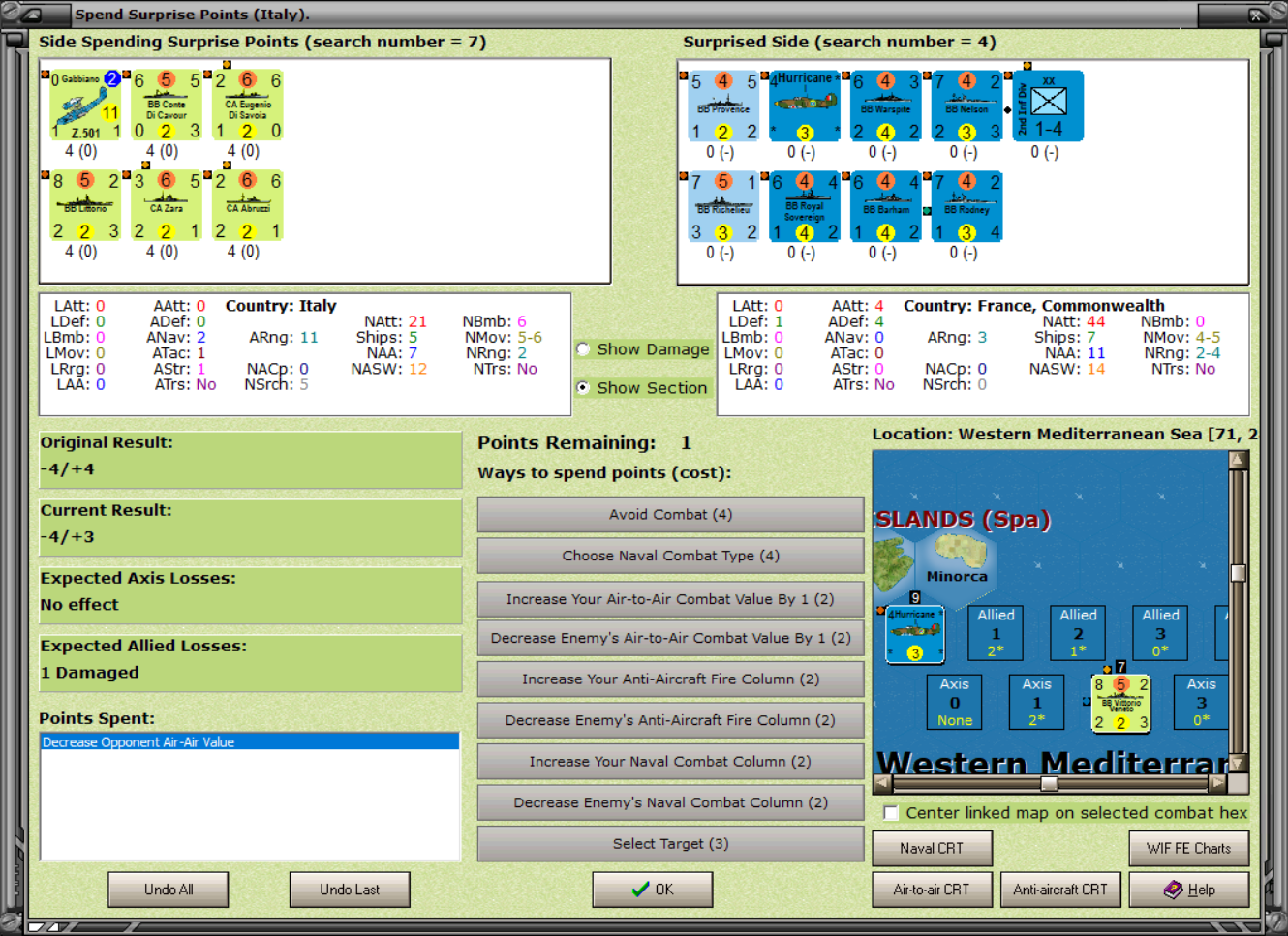Click the Allied 1 sea box
Screen dimensions: 1288x936
(996, 633)
